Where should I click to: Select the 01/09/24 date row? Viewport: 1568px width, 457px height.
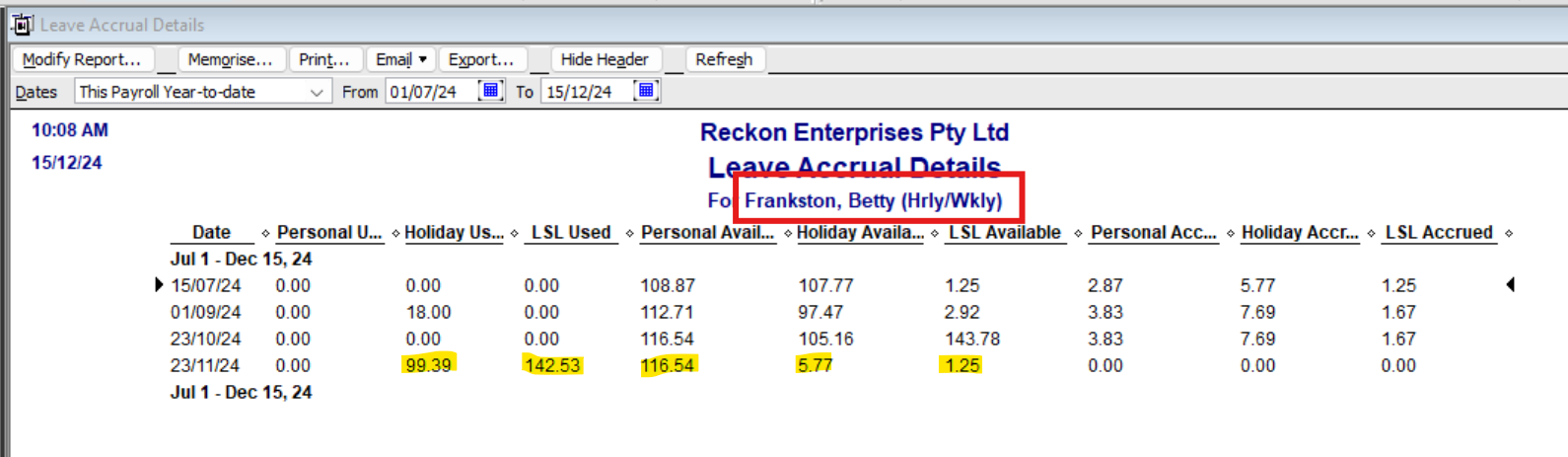(x=205, y=312)
